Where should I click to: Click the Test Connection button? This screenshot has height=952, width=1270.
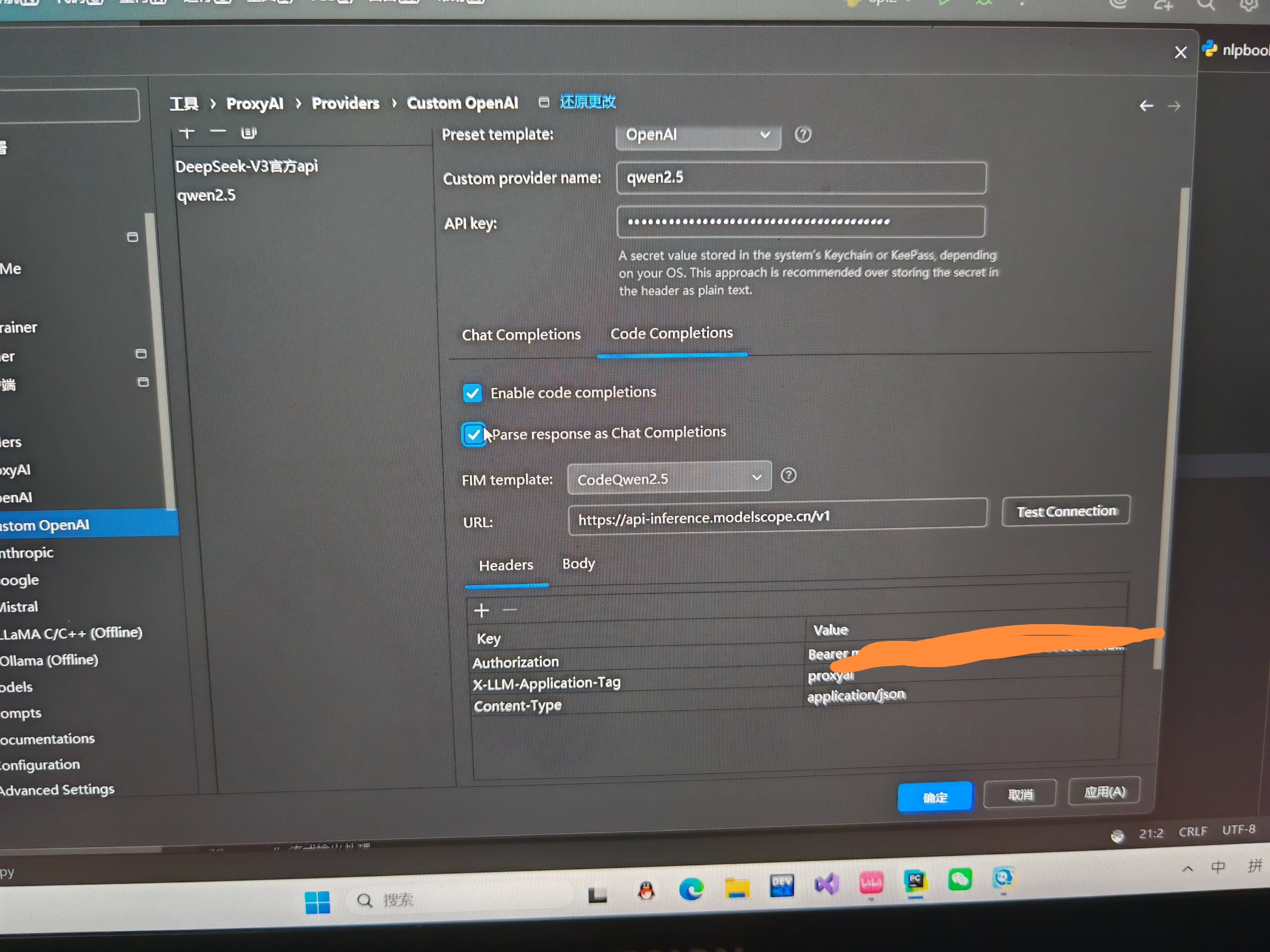[1066, 511]
